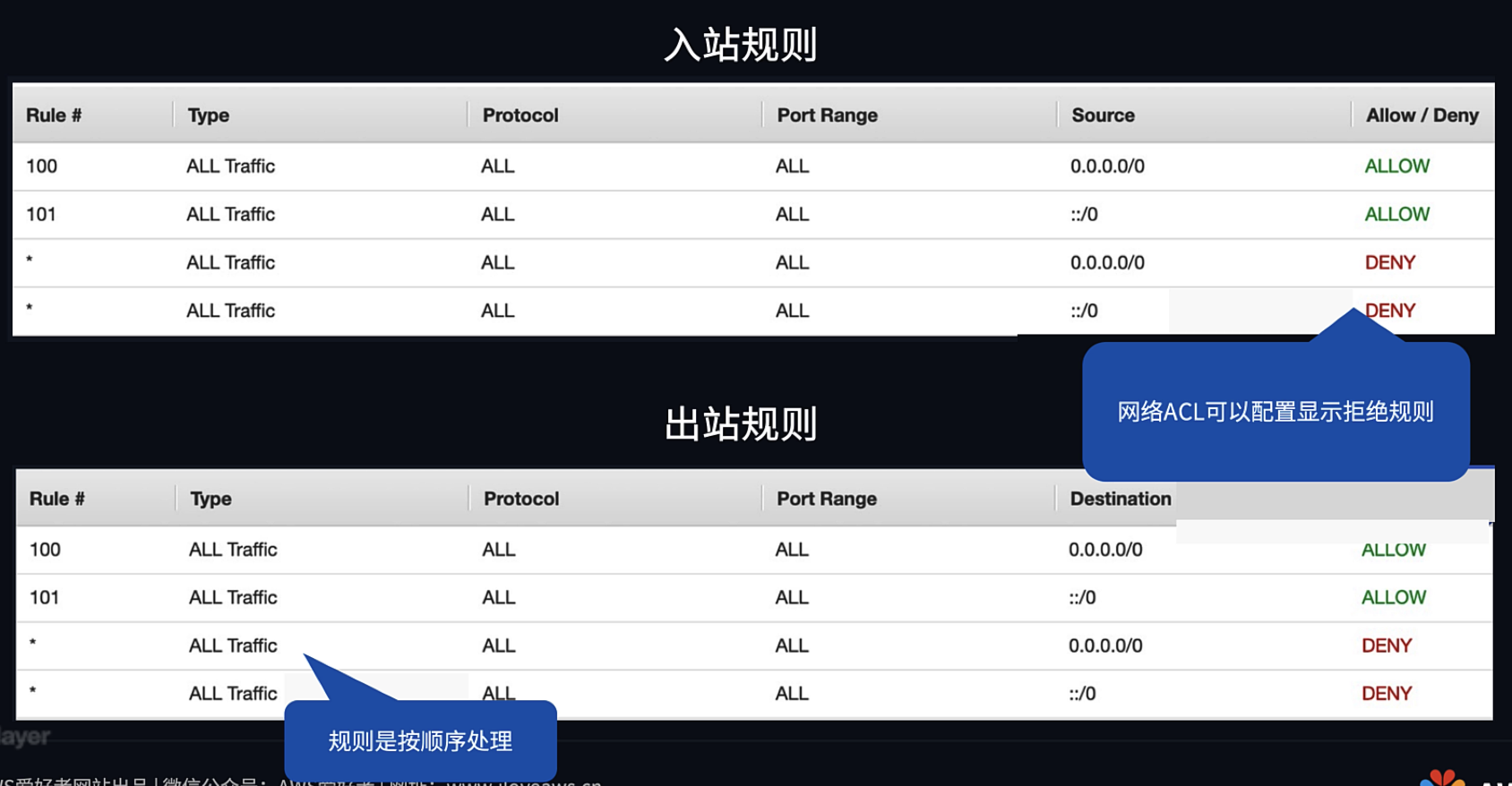Image resolution: width=1512 pixels, height=786 pixels.
Task: Select rule number 101 in outbound table
Action: 45,597
